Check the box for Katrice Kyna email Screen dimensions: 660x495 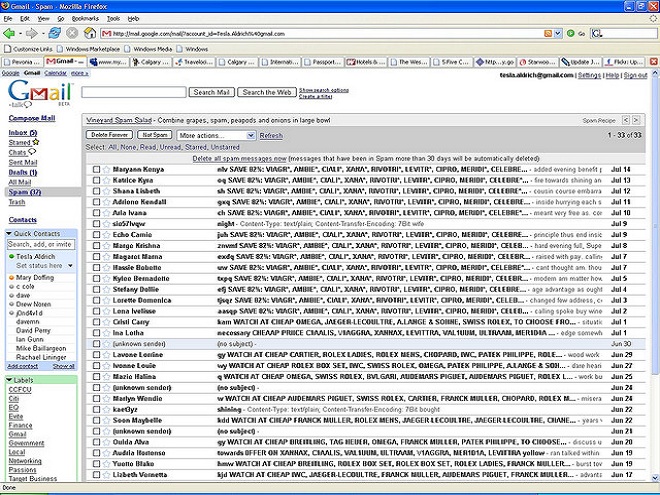(x=96, y=180)
